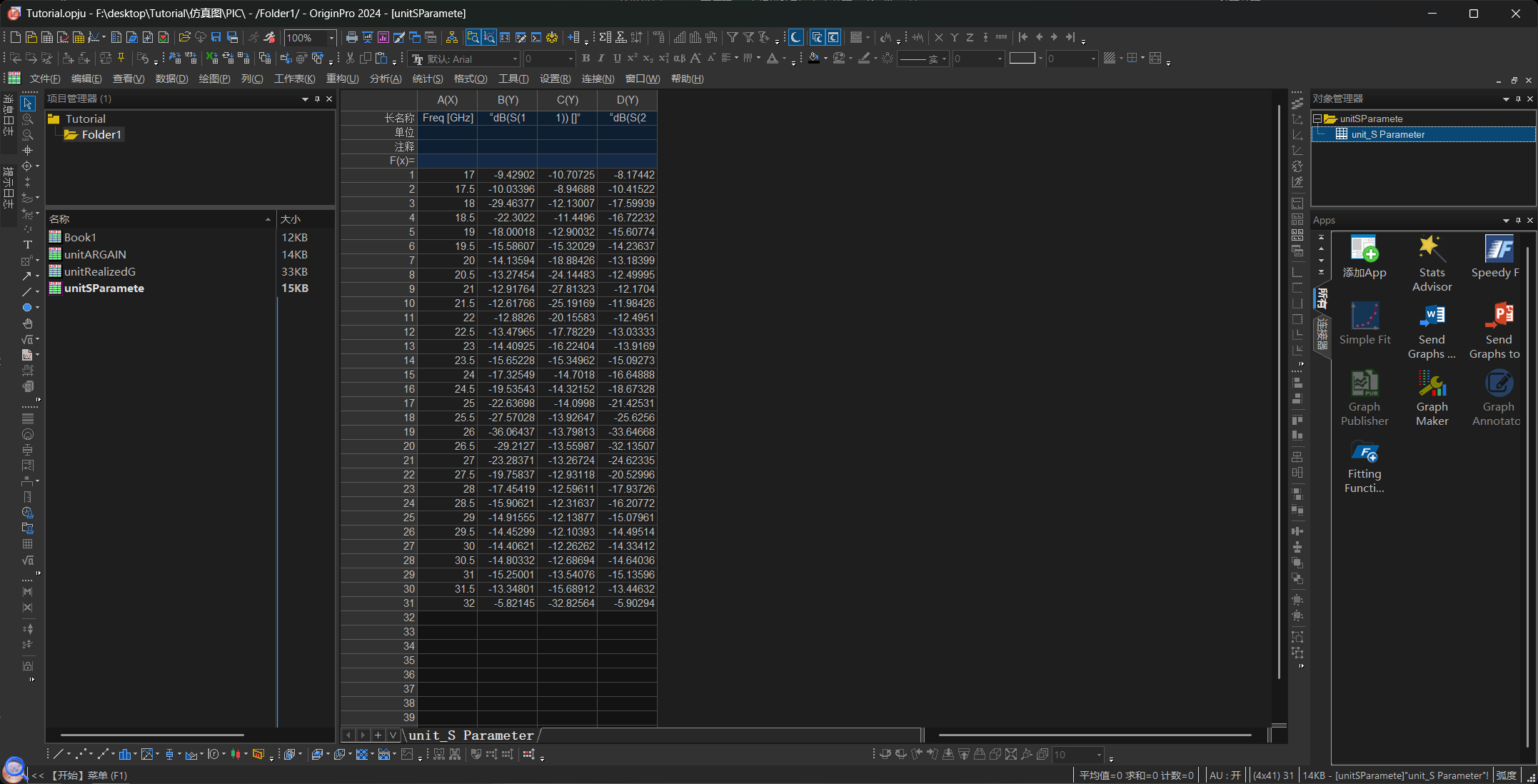Click the blue Save Project icon

coord(216,37)
